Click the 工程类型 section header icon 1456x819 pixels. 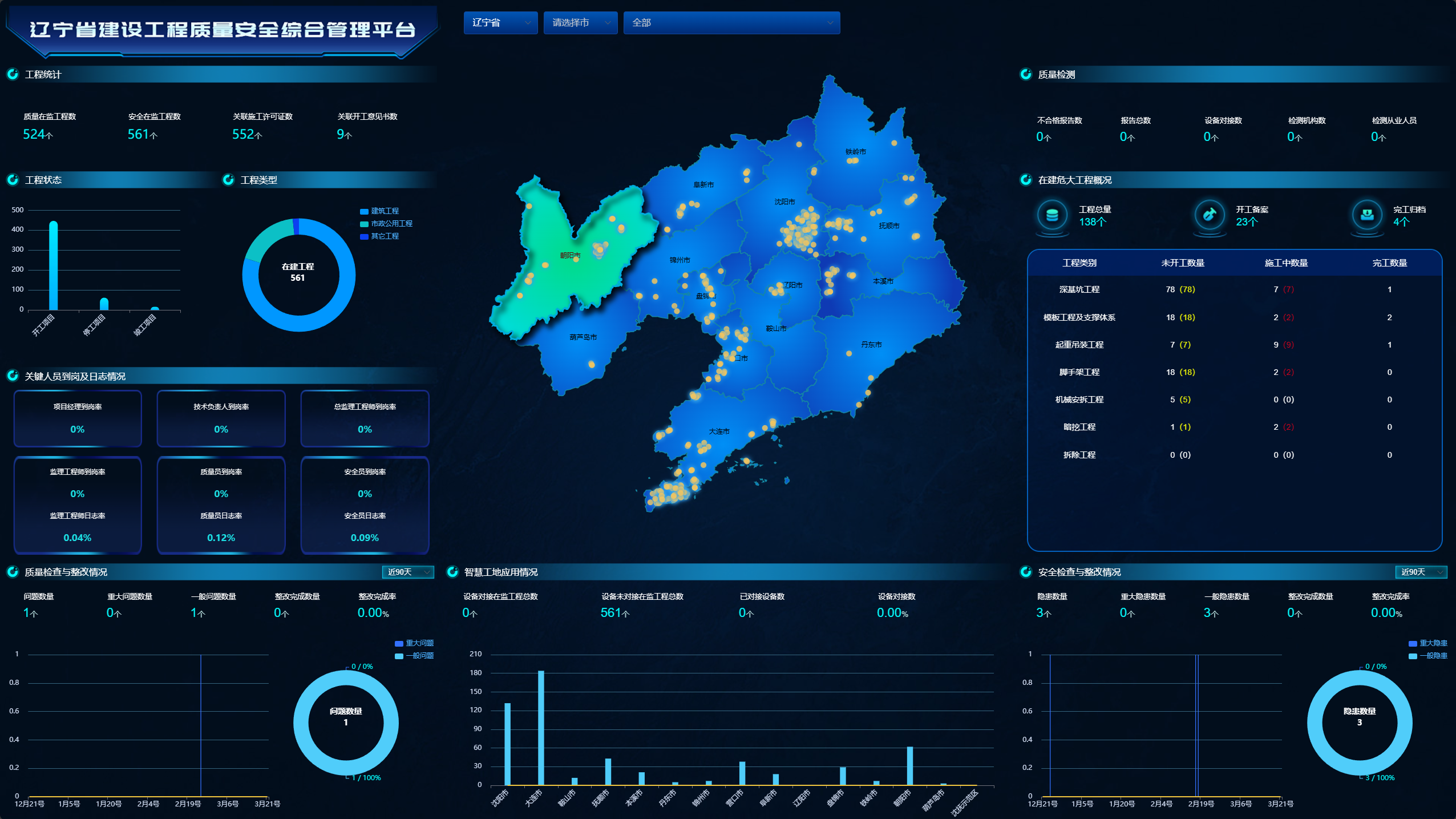[x=228, y=180]
